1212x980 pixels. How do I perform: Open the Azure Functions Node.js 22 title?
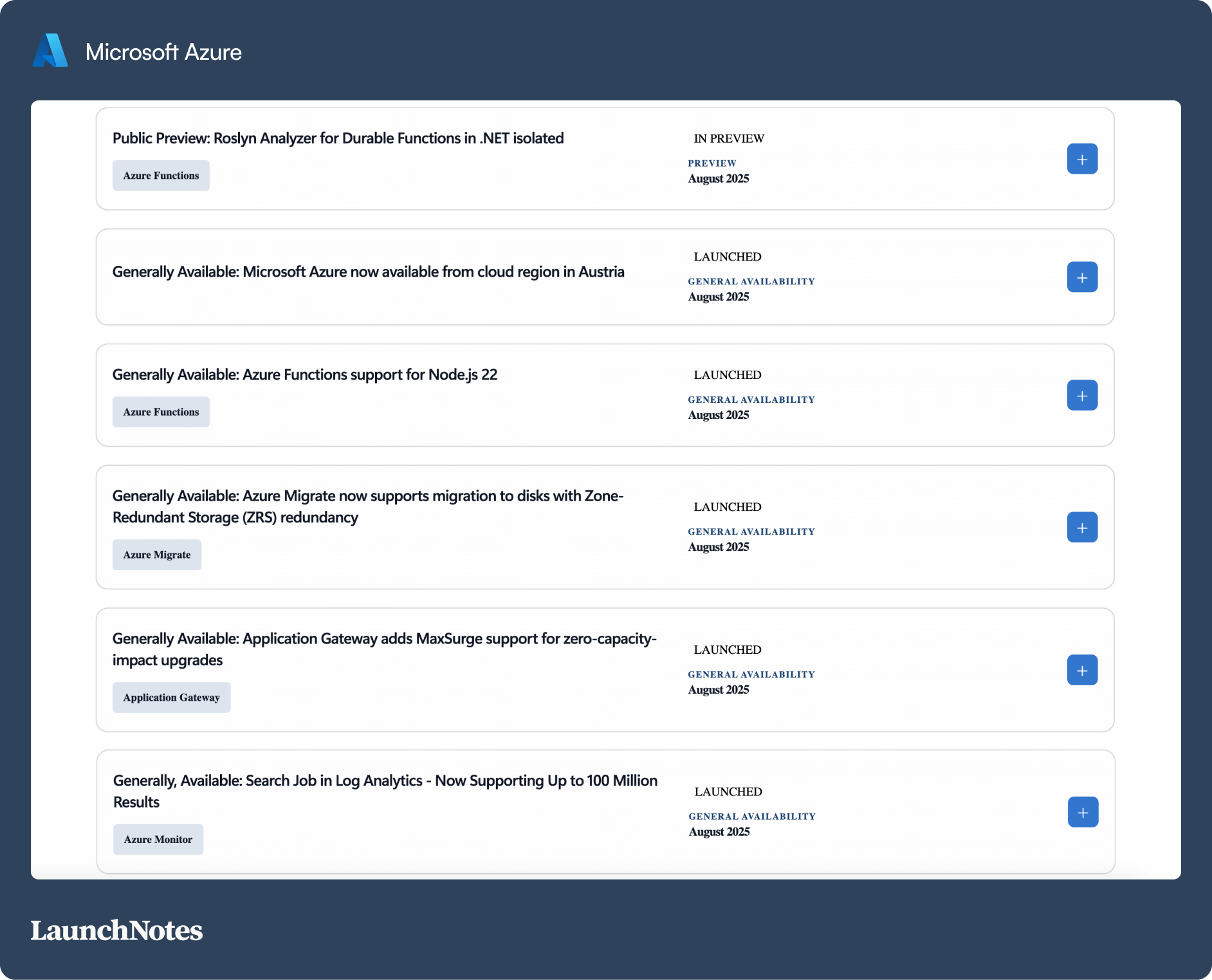pos(305,374)
